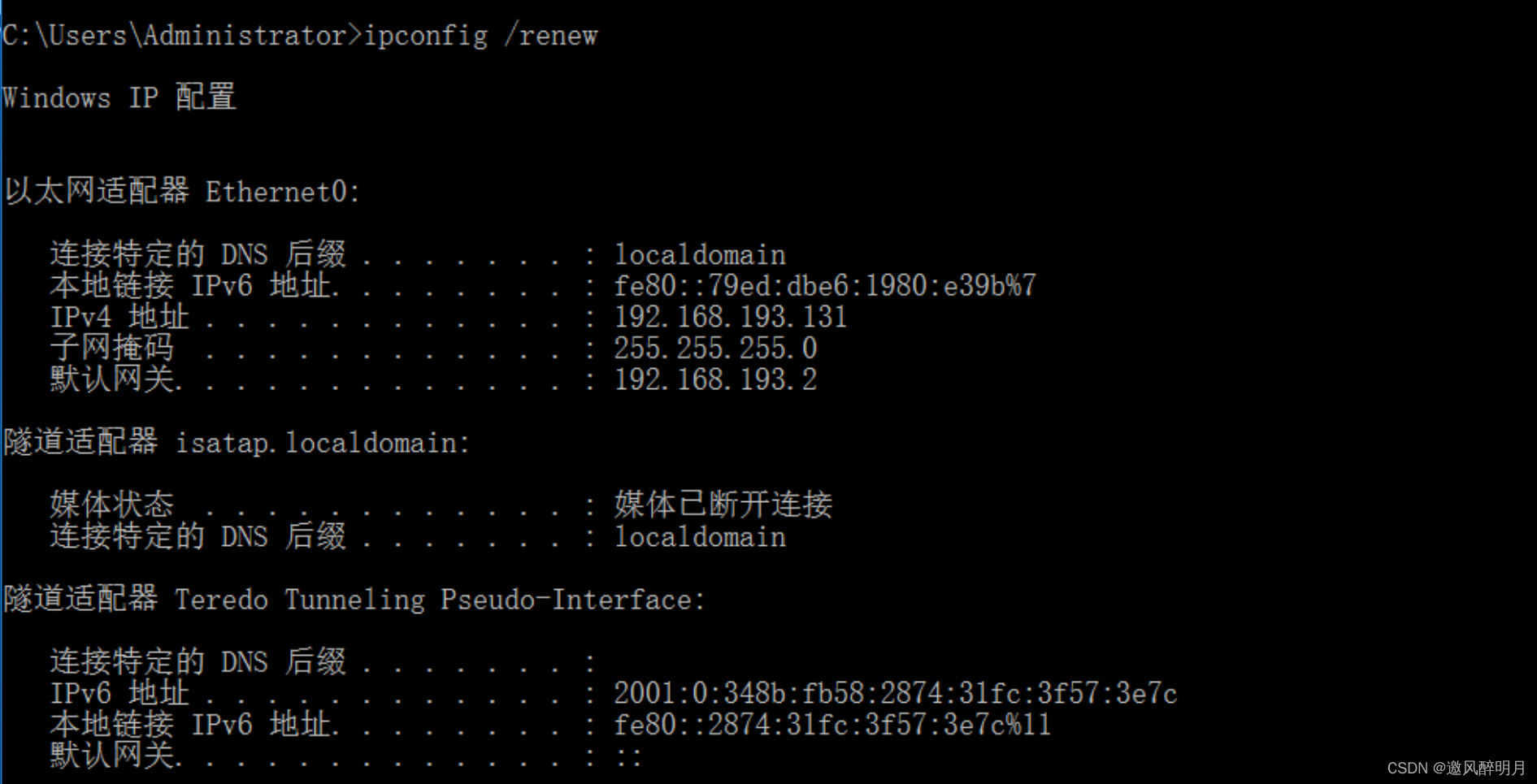Click the 以太网适配器 Ethernet0 section header

pyautogui.click(x=182, y=192)
